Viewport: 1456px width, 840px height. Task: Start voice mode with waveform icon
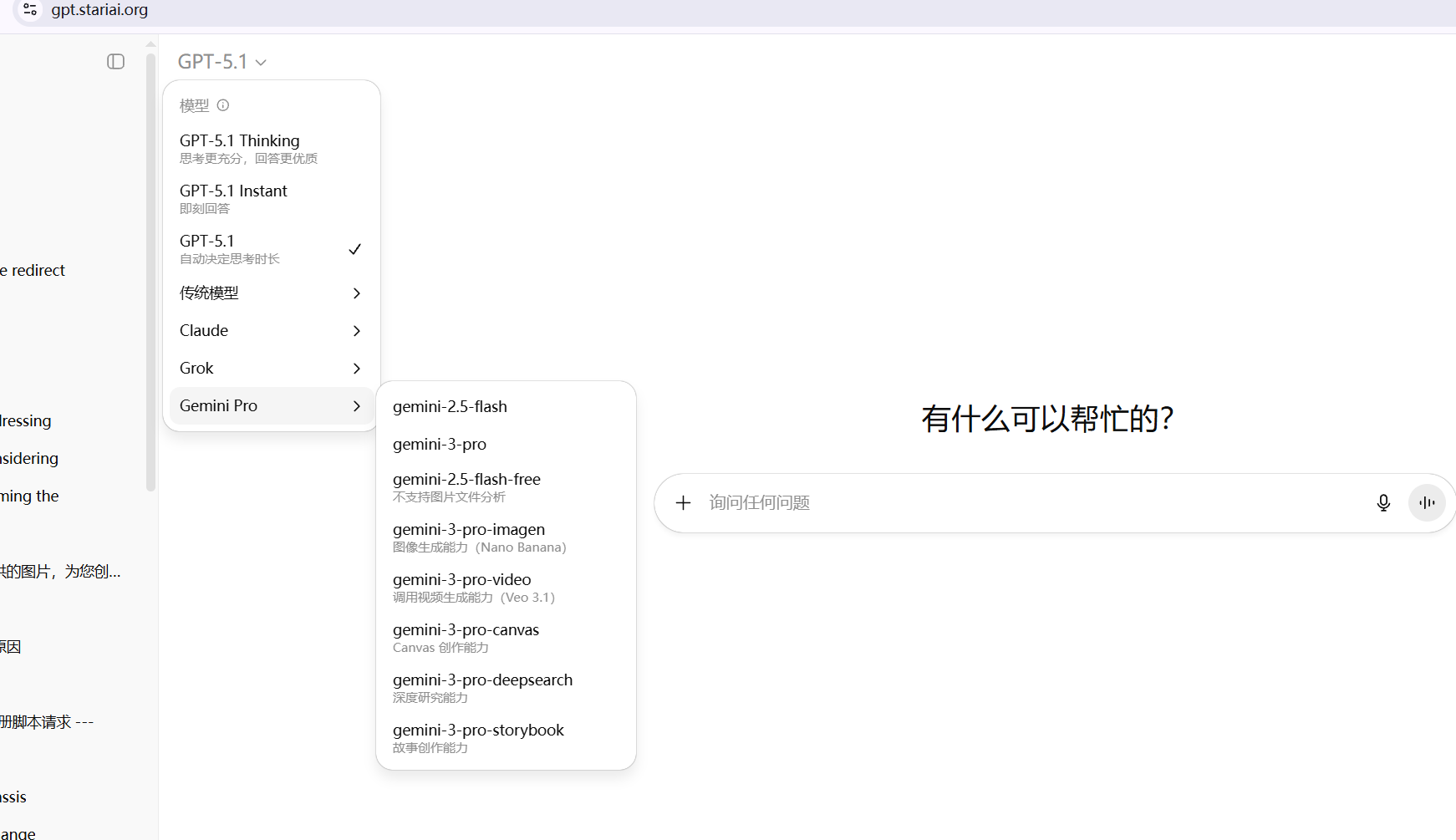point(1427,502)
